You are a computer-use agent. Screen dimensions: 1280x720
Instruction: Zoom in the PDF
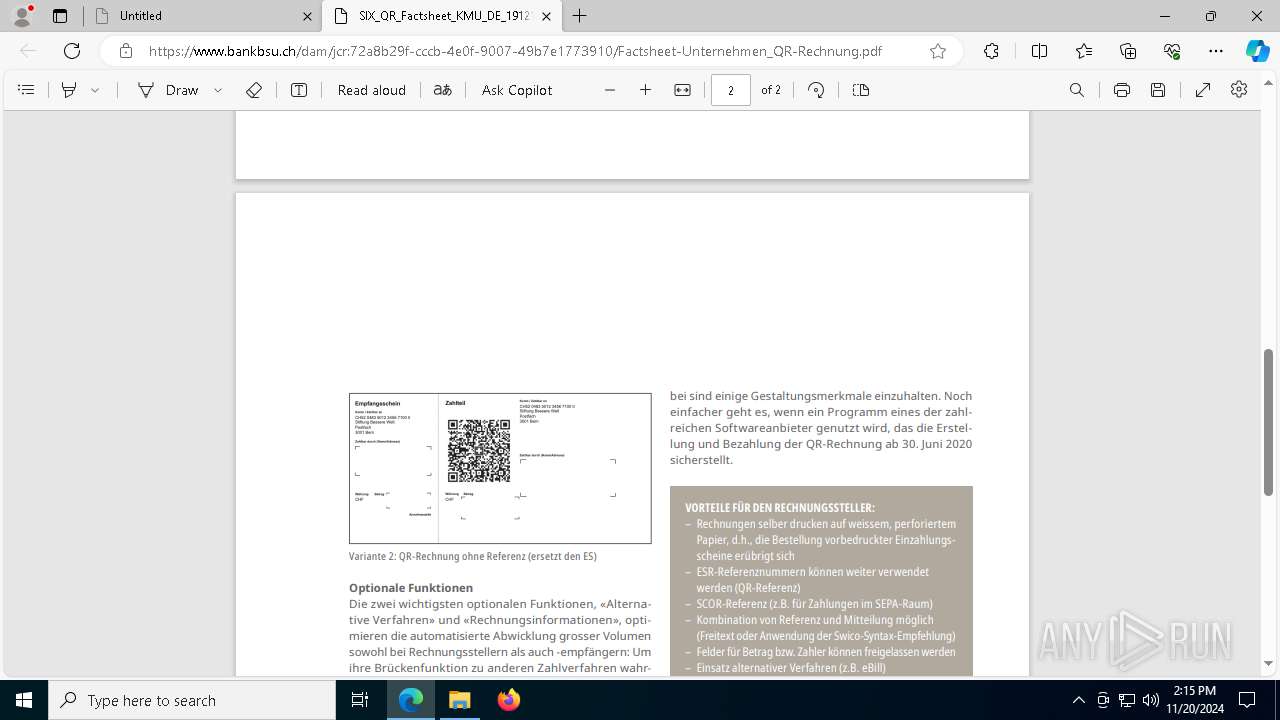tap(646, 90)
